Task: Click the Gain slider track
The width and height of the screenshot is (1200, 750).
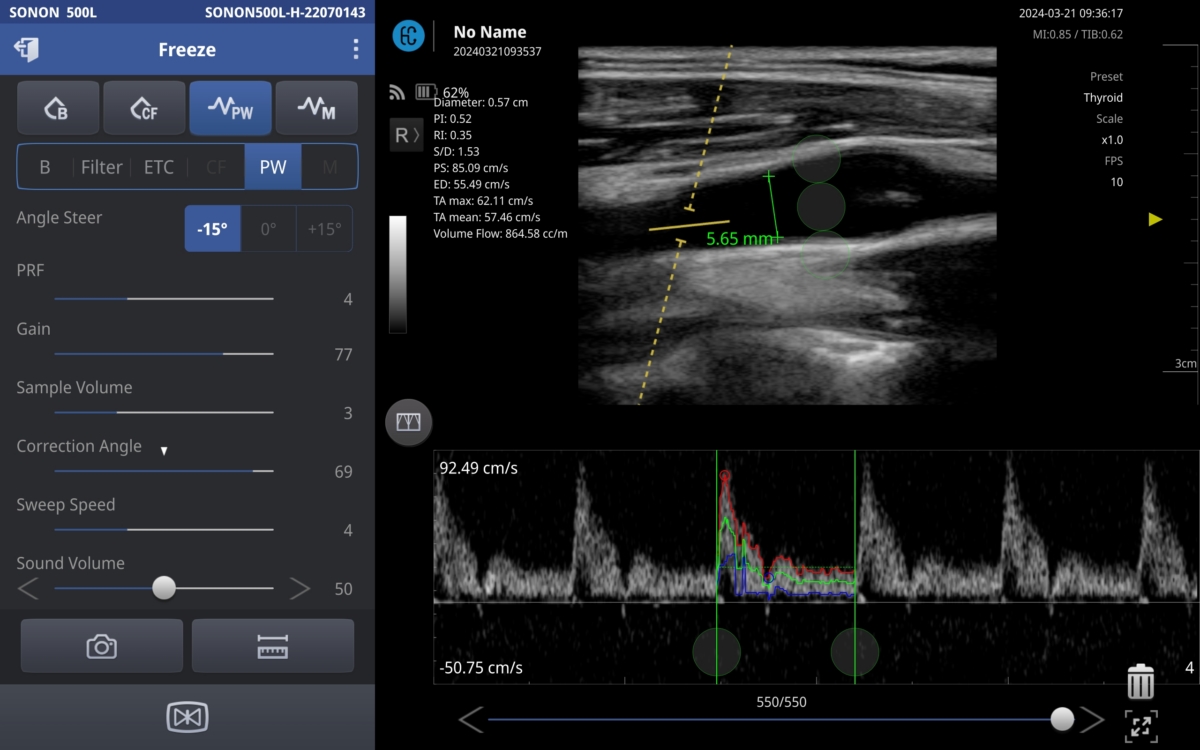Action: [x=163, y=354]
